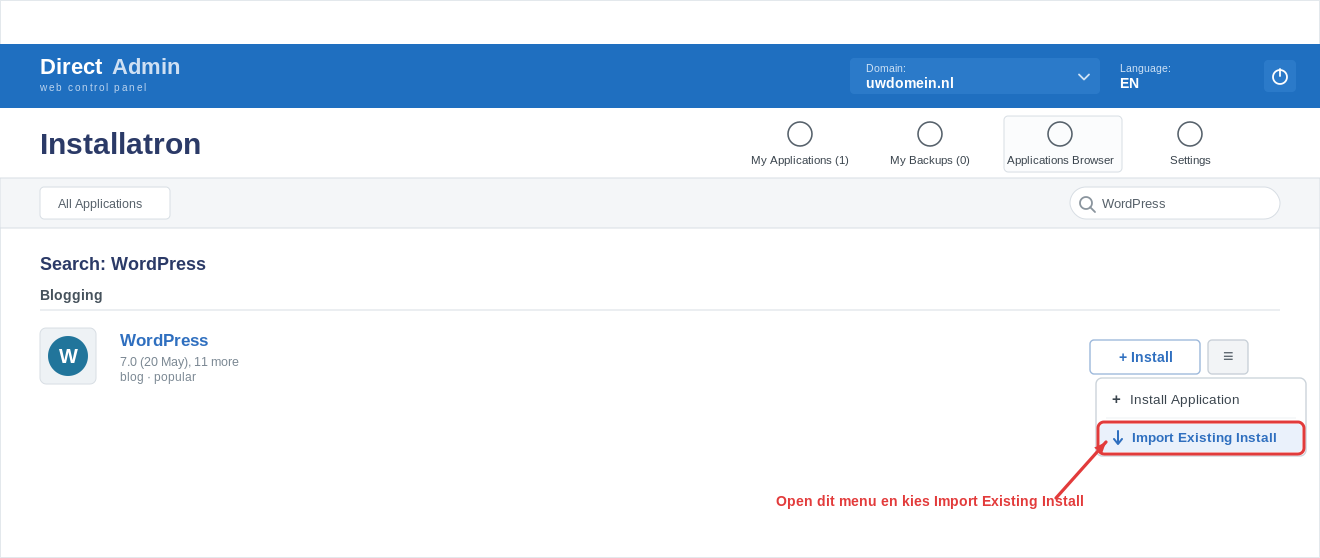
Task: Select the uwdomein.nl domain text
Action: coord(910,83)
